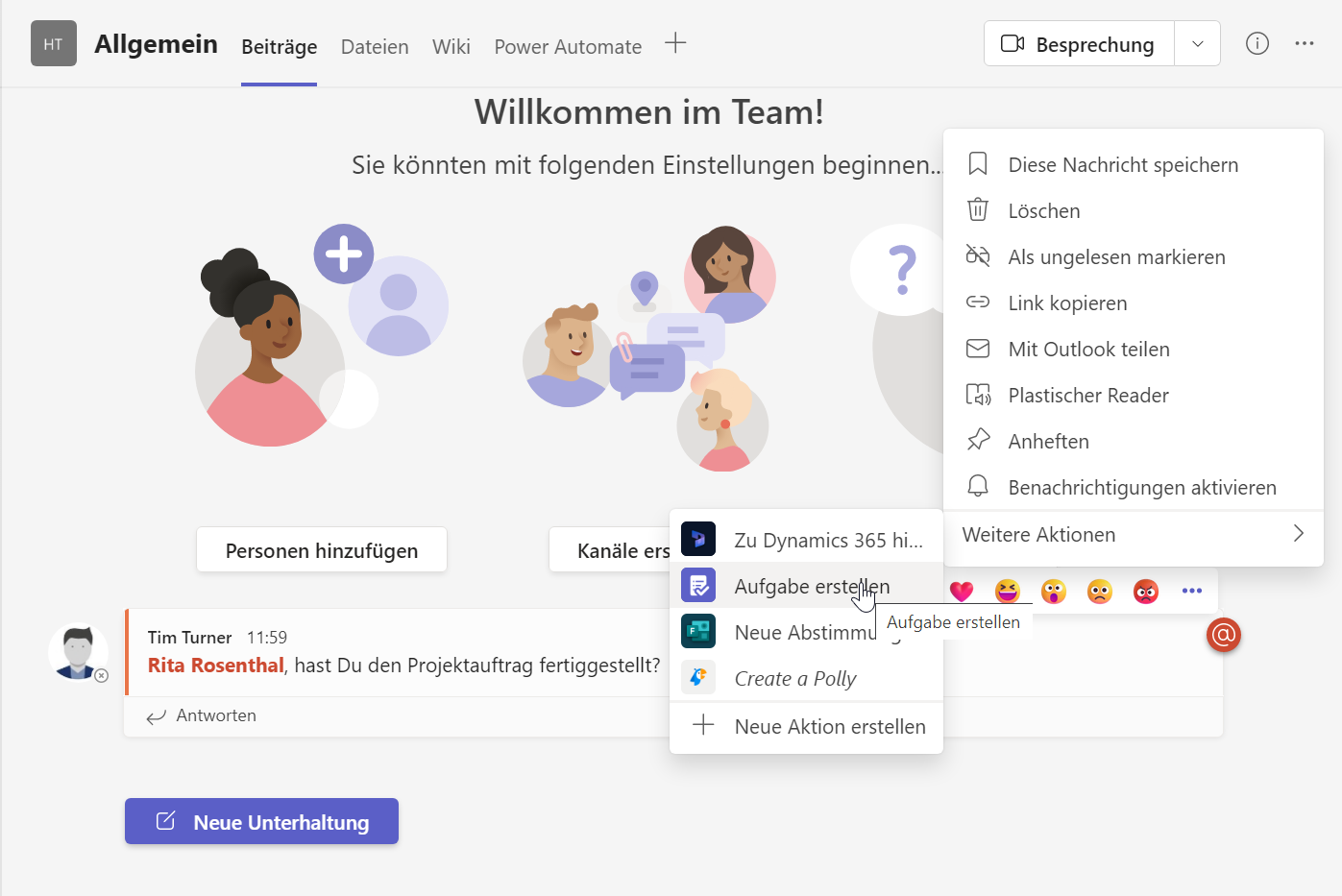The width and height of the screenshot is (1342, 896).
Task: Open the Wiki tab
Action: pos(451,47)
